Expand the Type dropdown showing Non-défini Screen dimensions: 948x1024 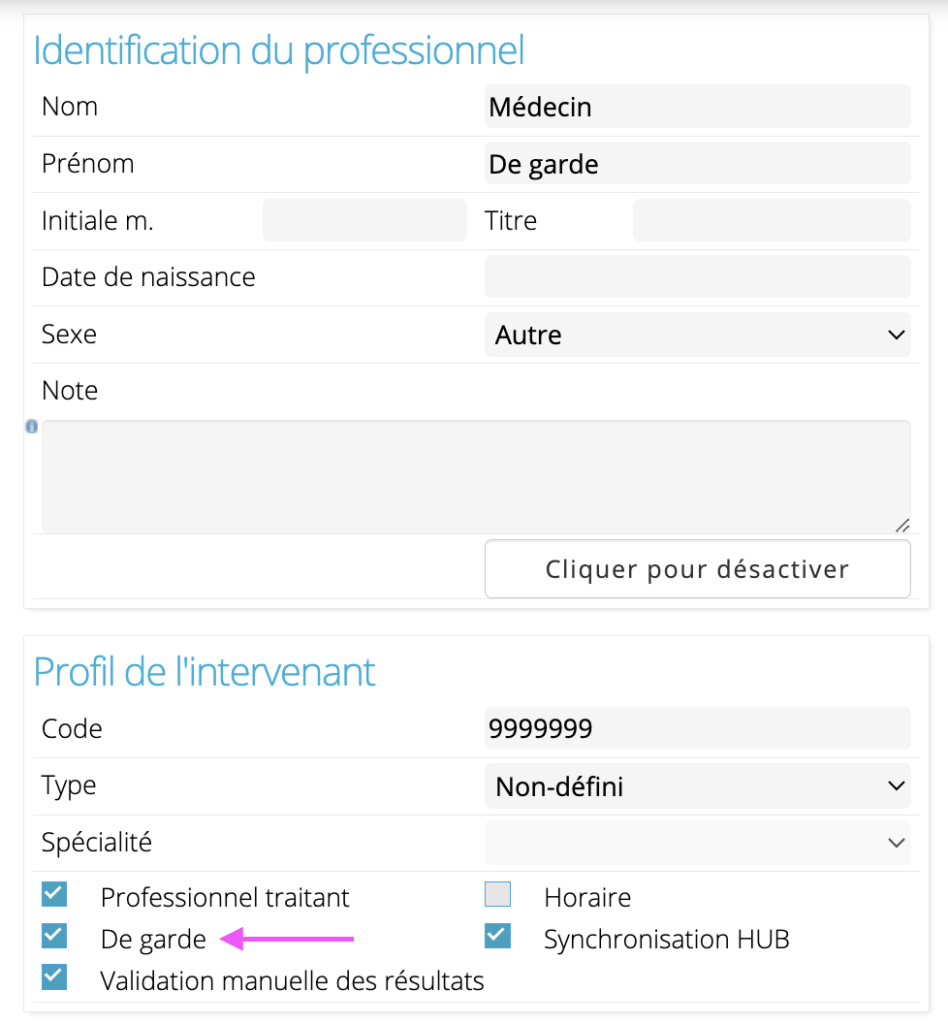tap(697, 786)
